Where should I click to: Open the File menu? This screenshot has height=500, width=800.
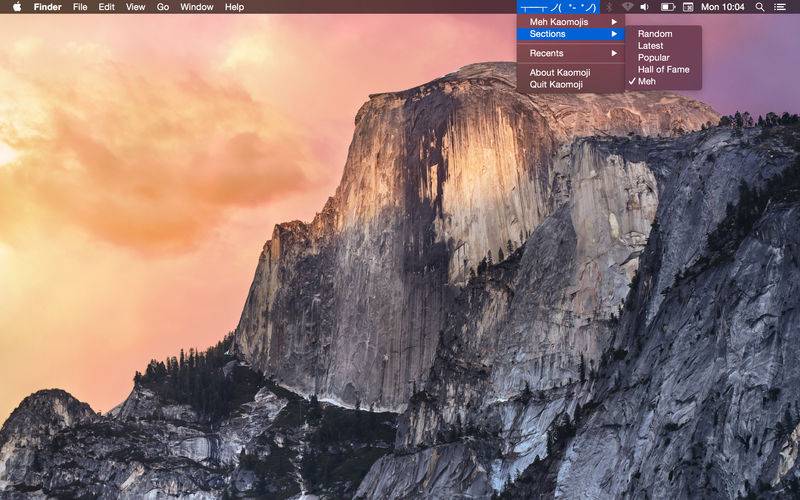click(x=80, y=7)
